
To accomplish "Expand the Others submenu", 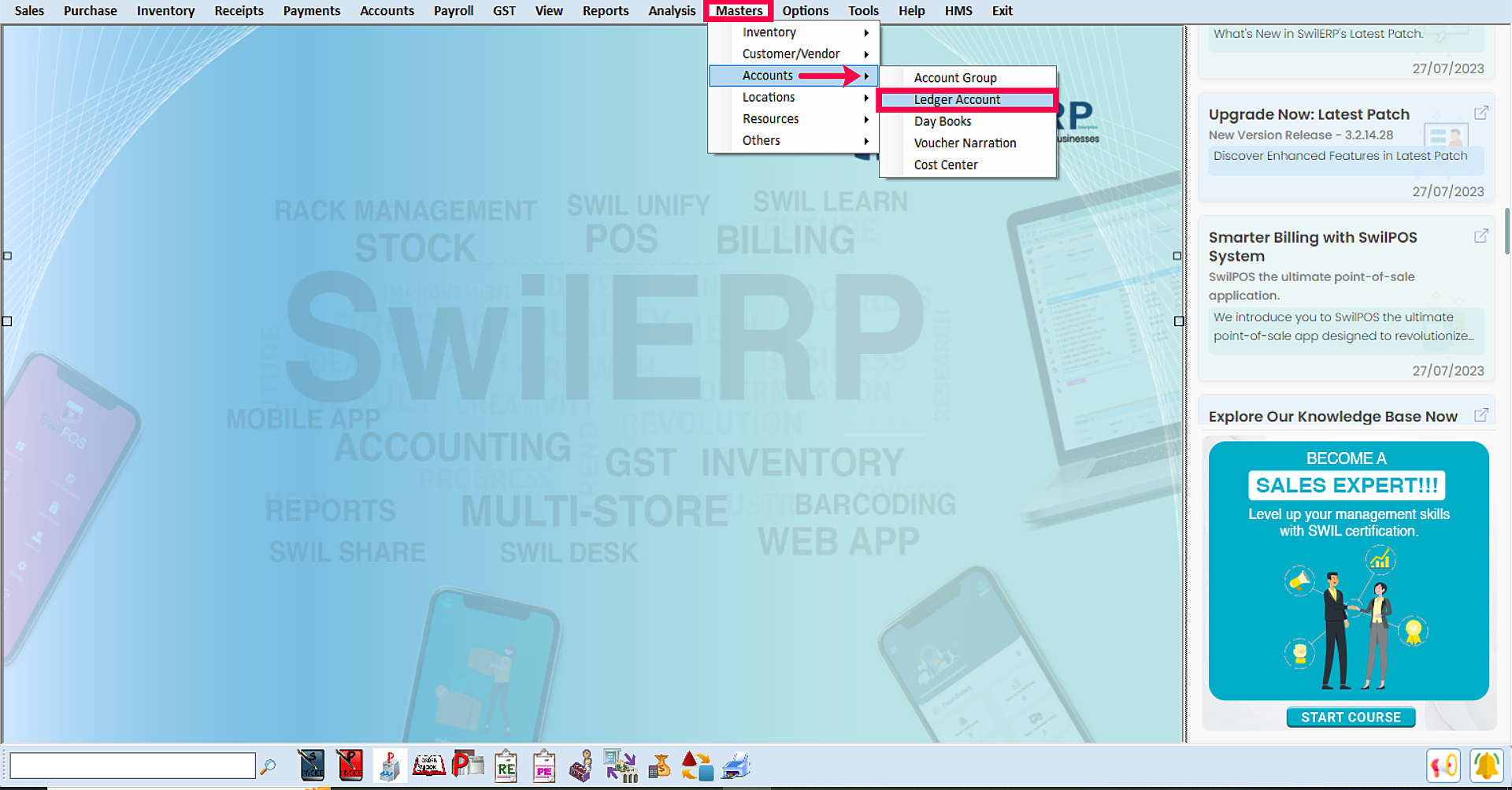I will pyautogui.click(x=794, y=140).
